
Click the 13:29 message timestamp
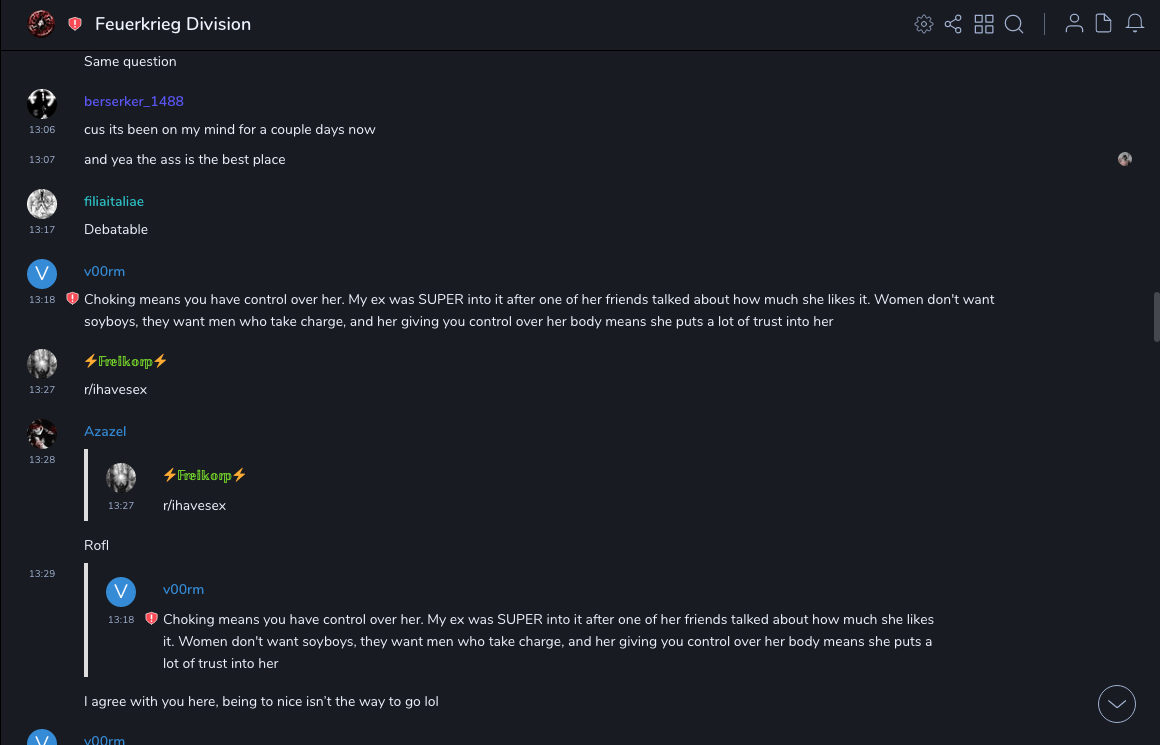click(42, 574)
